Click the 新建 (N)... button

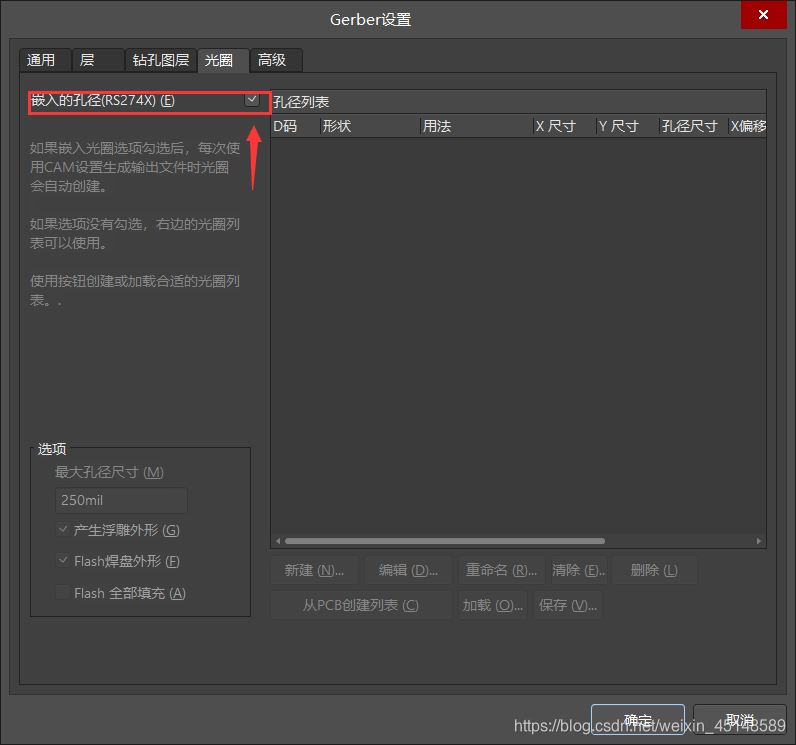pos(314,570)
